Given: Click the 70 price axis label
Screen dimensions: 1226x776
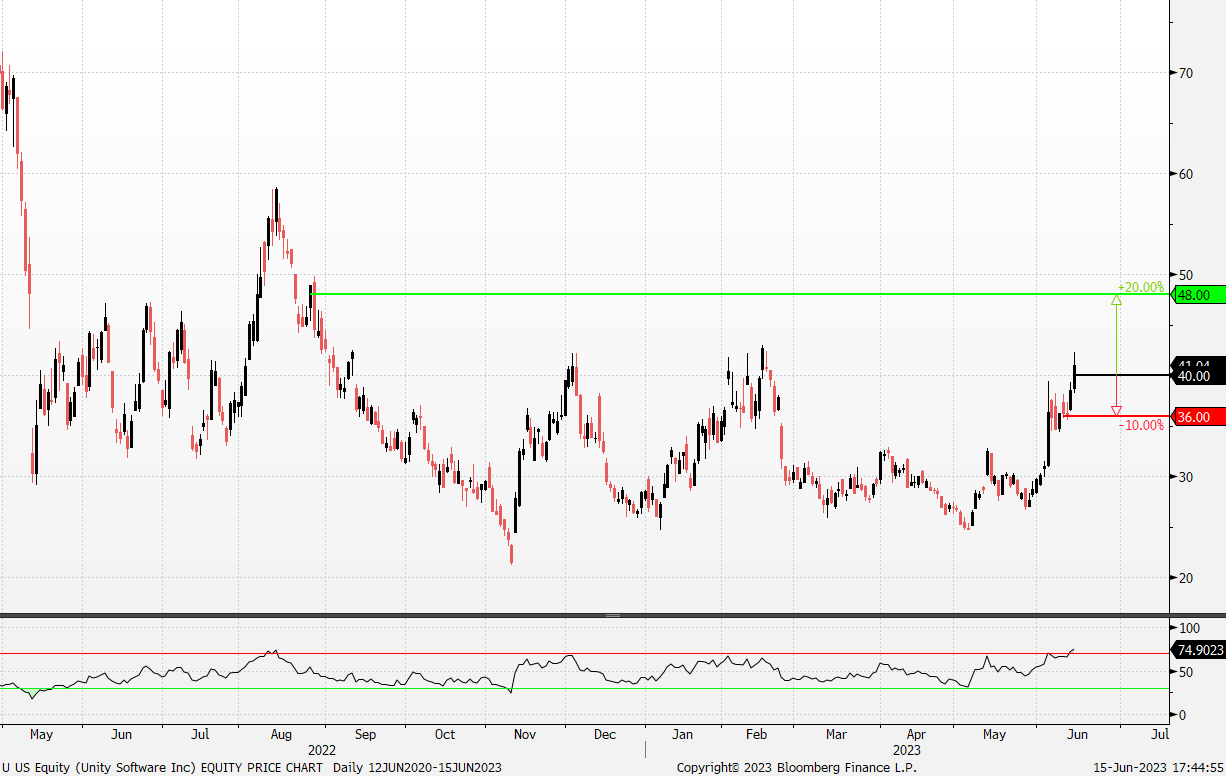Looking at the screenshot, I should [1187, 73].
